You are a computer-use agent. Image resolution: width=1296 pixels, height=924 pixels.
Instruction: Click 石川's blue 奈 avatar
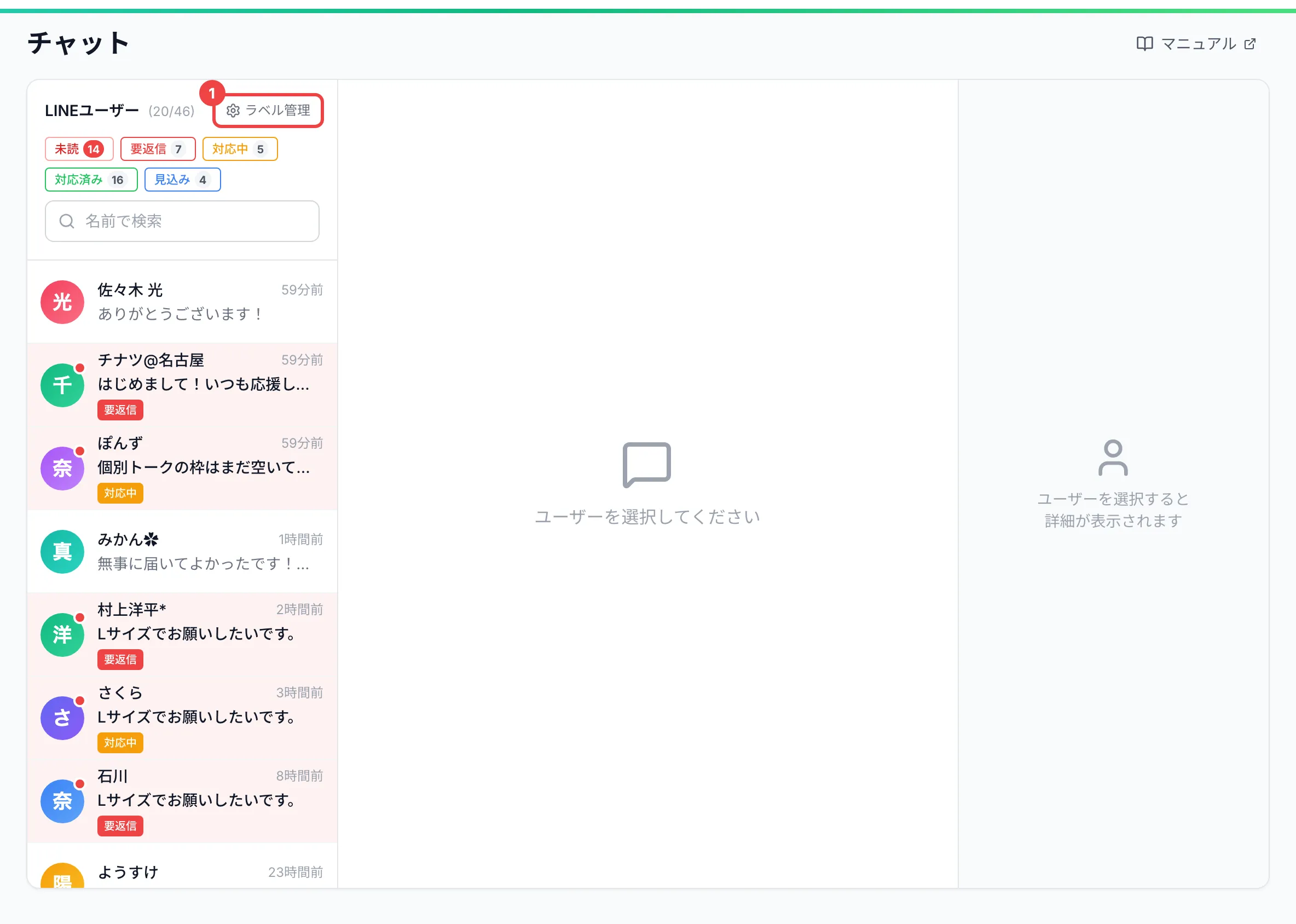[x=62, y=801]
